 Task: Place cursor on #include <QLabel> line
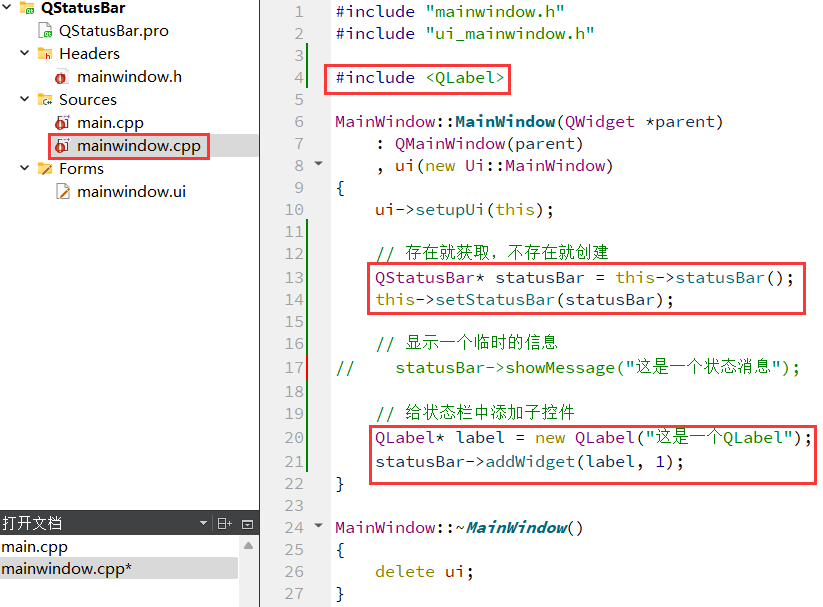[x=419, y=78]
